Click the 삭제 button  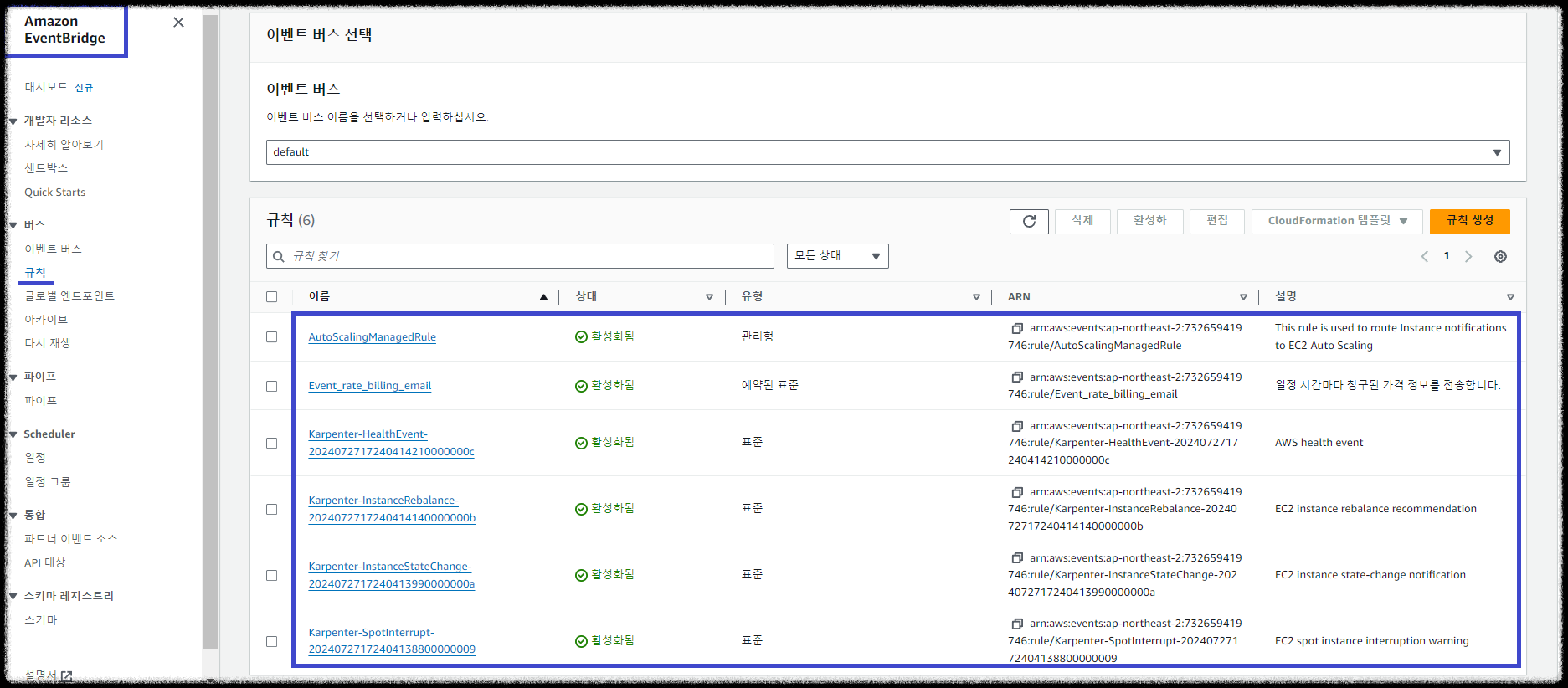tap(1082, 221)
